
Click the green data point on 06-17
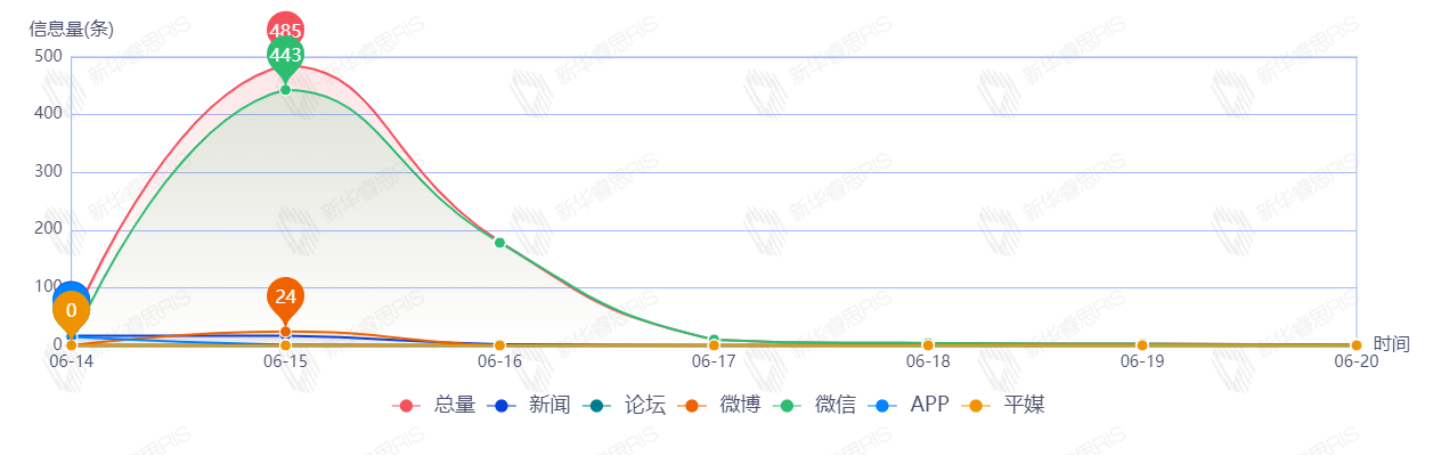(713, 340)
